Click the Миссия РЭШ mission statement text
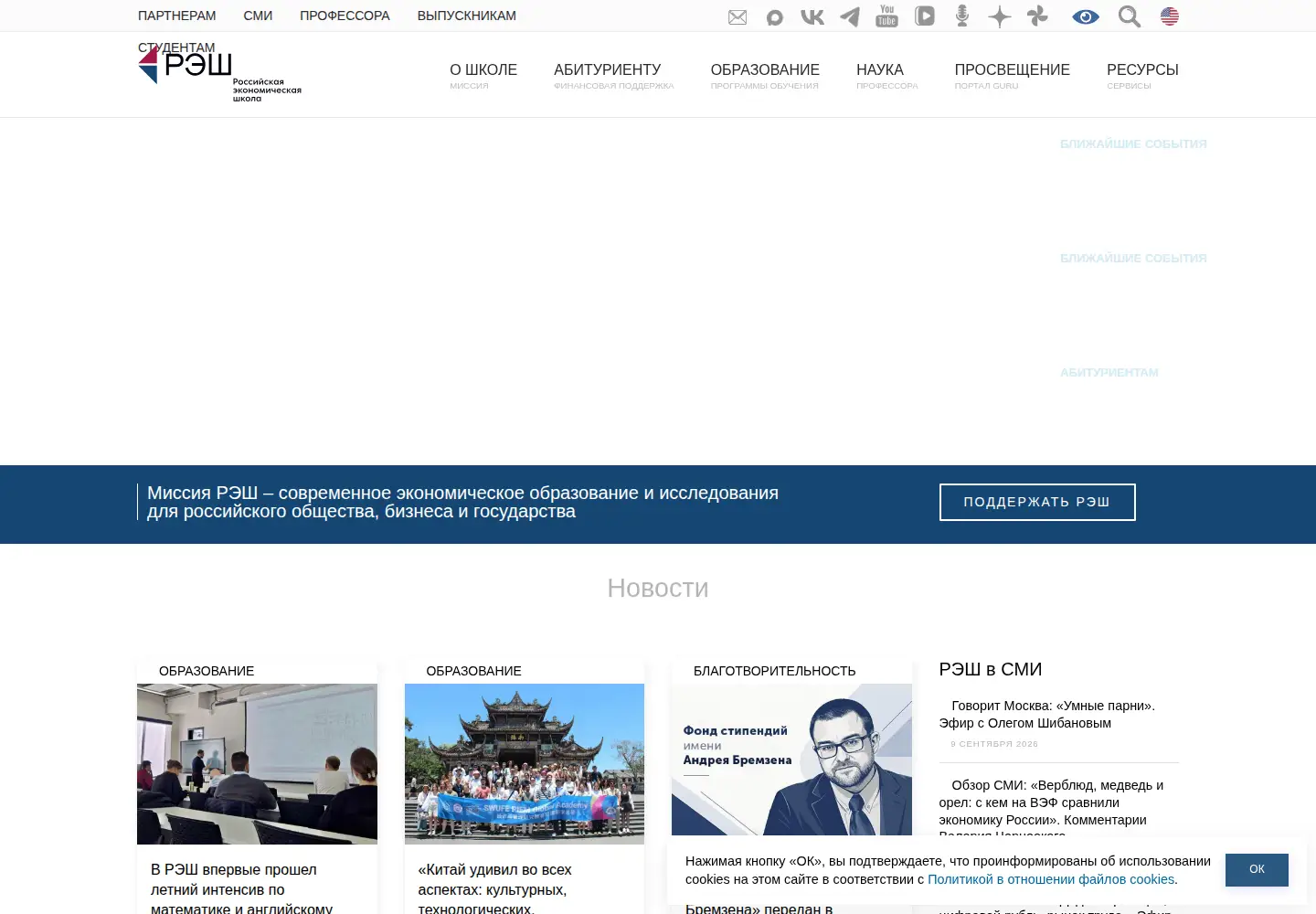Image resolution: width=1316 pixels, height=914 pixels. click(462, 502)
